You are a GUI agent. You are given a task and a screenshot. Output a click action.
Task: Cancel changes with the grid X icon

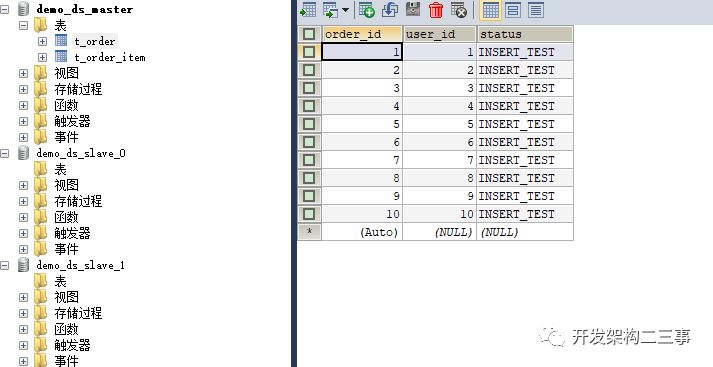[459, 10]
